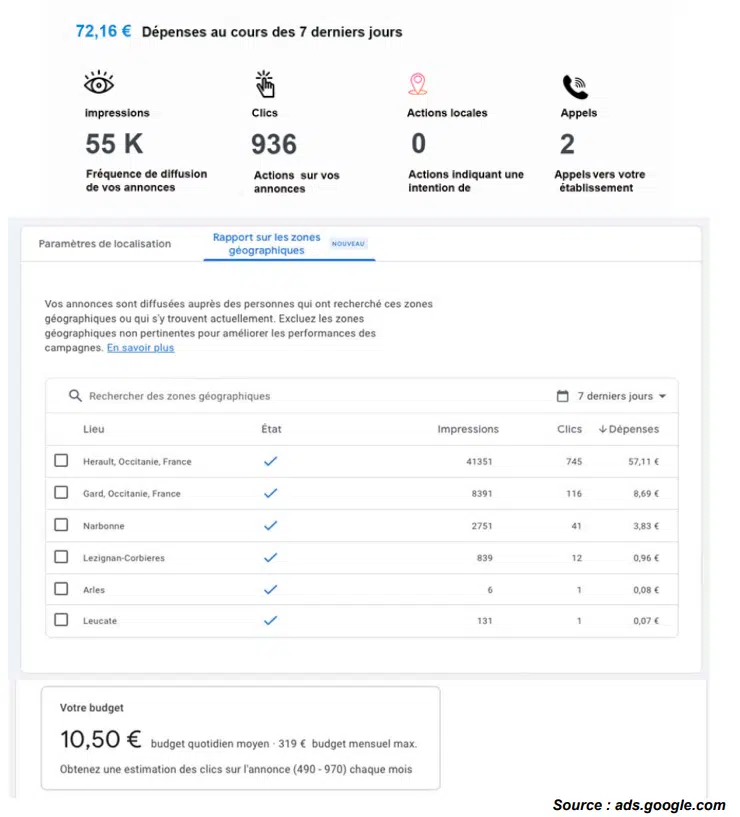740x817 pixels.
Task: Open Rapport sur les zones géographiques tab
Action: [266, 244]
